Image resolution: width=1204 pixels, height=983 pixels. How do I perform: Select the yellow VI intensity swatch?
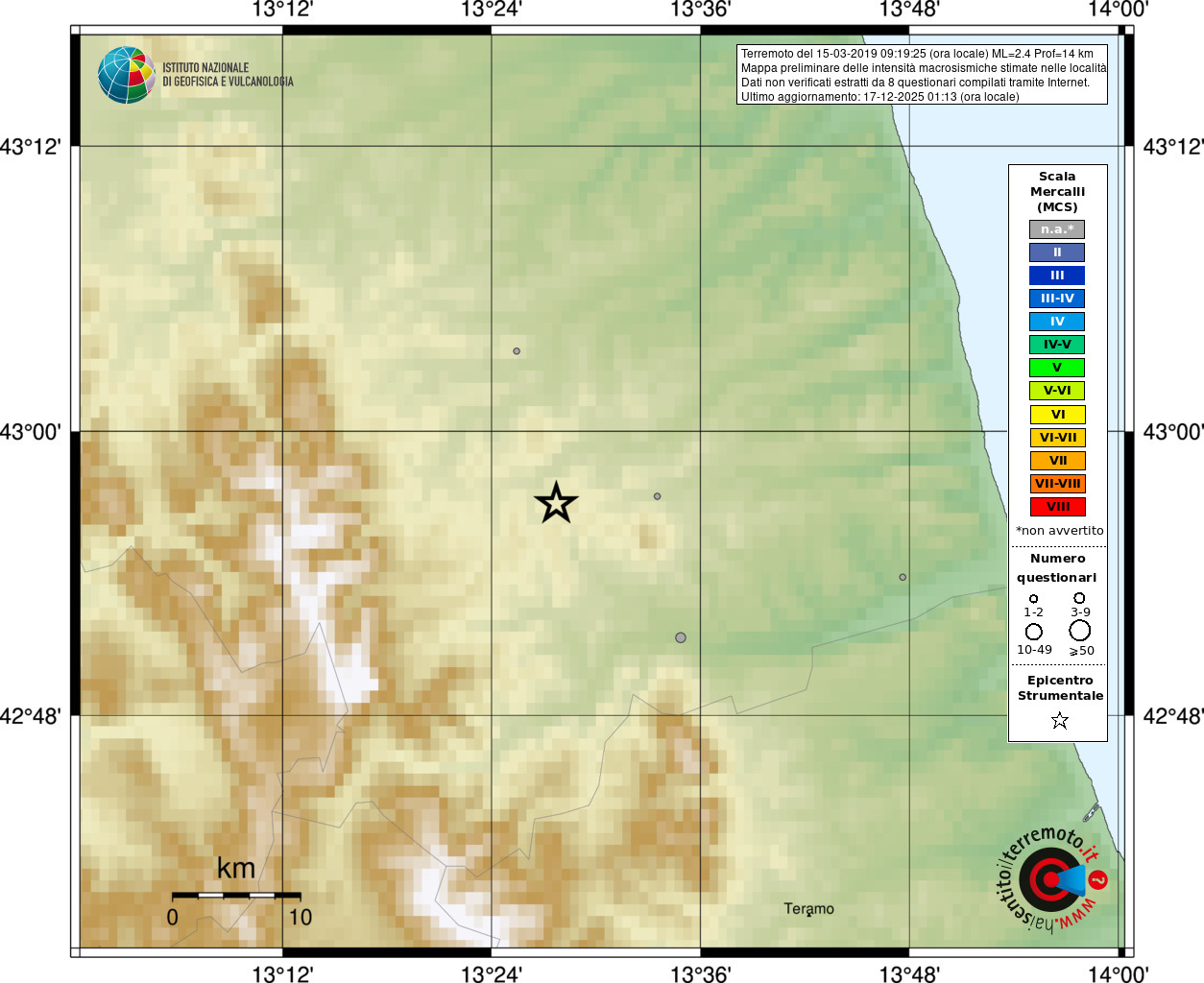click(1057, 415)
